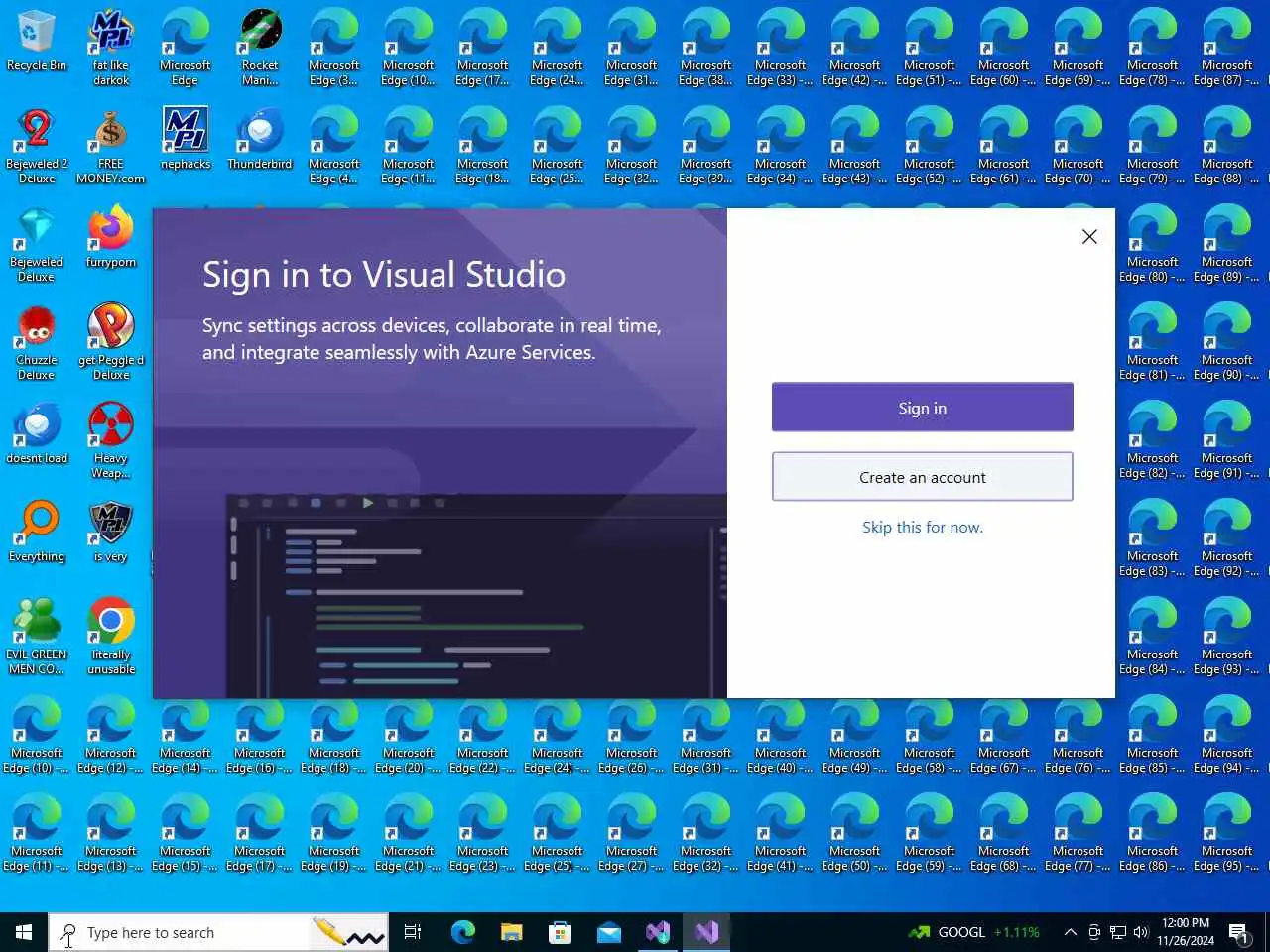Select the Microsoft Edge (80) shortcut
This screenshot has height=952, width=1270.
pos(1153,244)
